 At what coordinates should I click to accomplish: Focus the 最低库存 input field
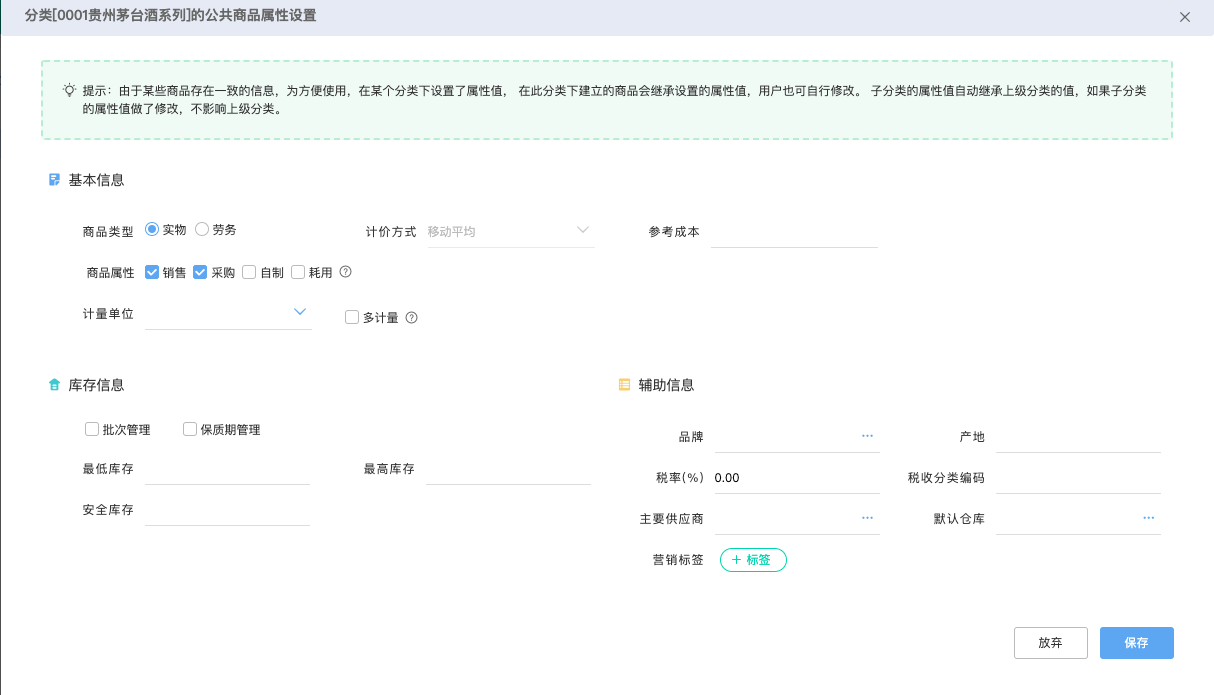point(228,469)
